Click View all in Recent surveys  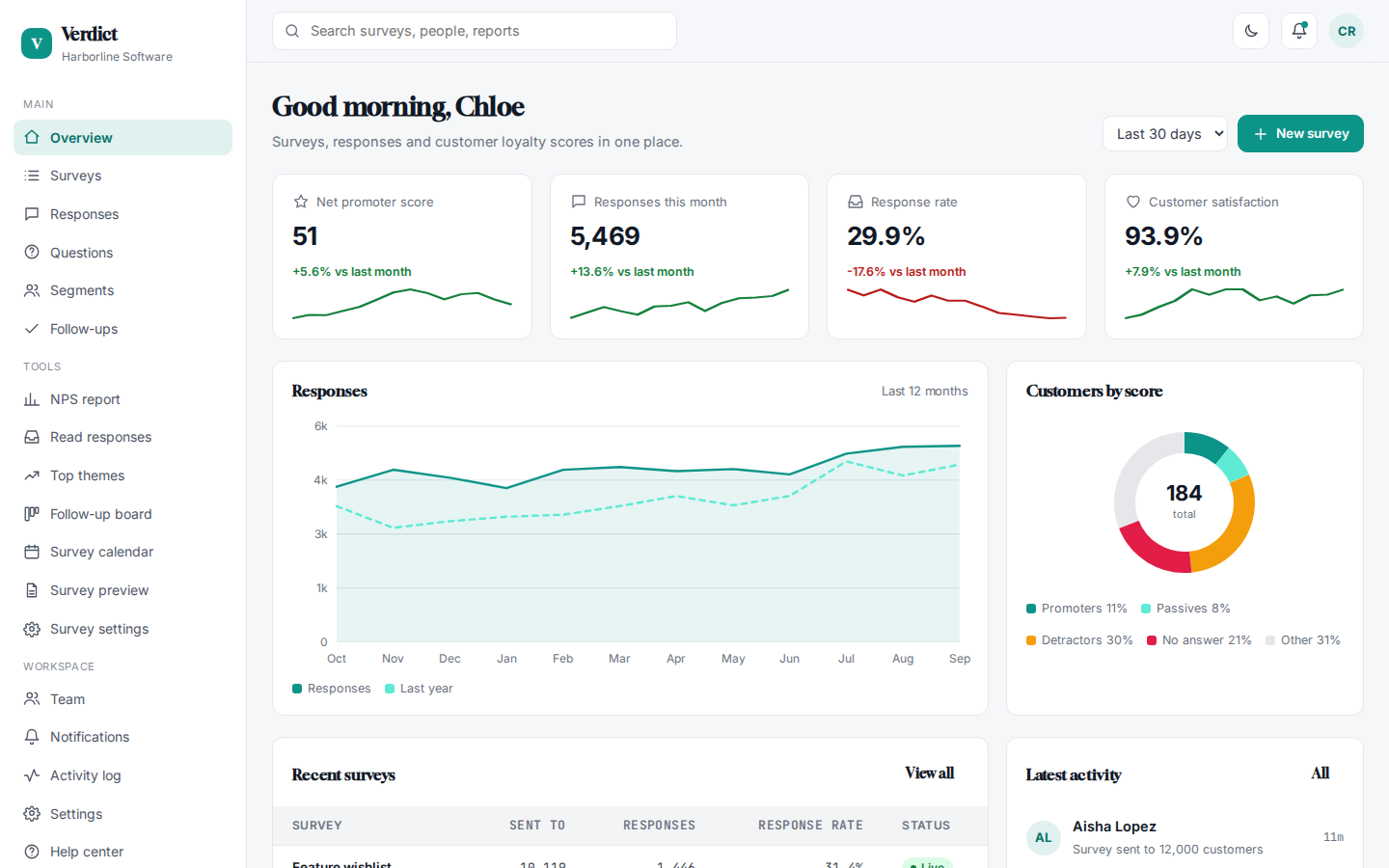[929, 773]
